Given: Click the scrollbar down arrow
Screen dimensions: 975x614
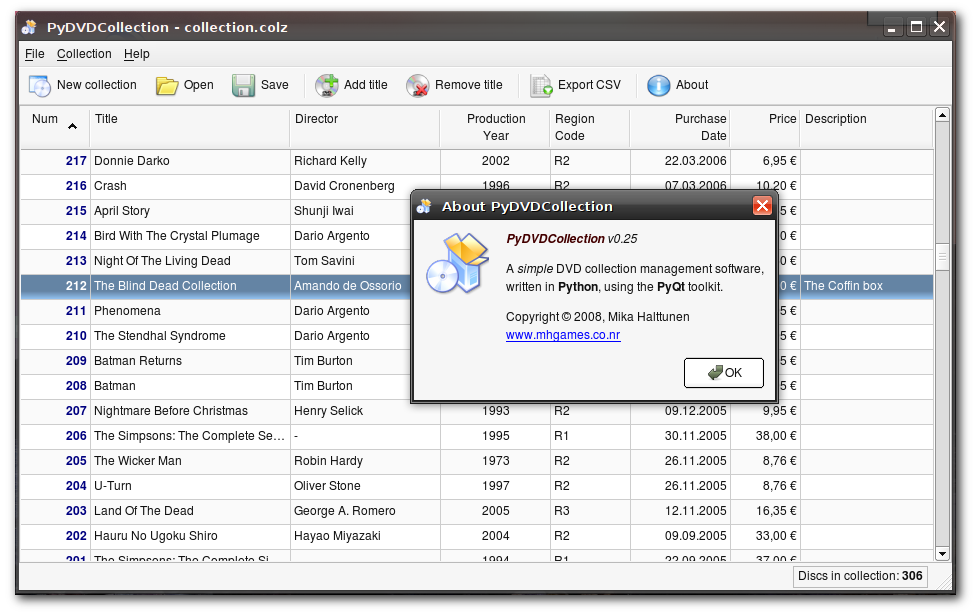Looking at the screenshot, I should (x=942, y=553).
